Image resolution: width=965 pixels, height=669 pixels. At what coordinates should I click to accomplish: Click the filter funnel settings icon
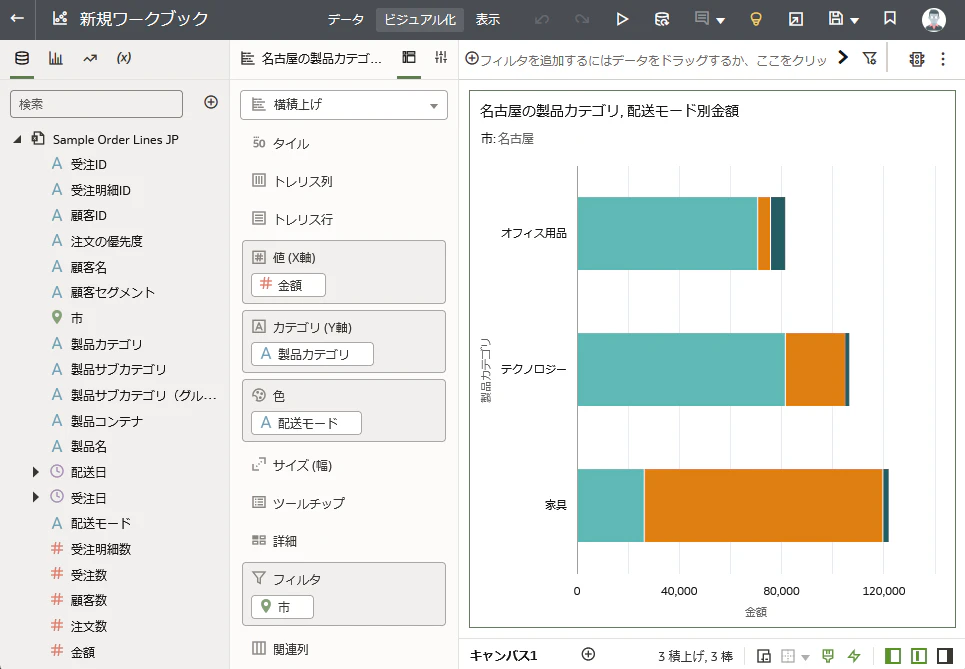click(x=869, y=58)
